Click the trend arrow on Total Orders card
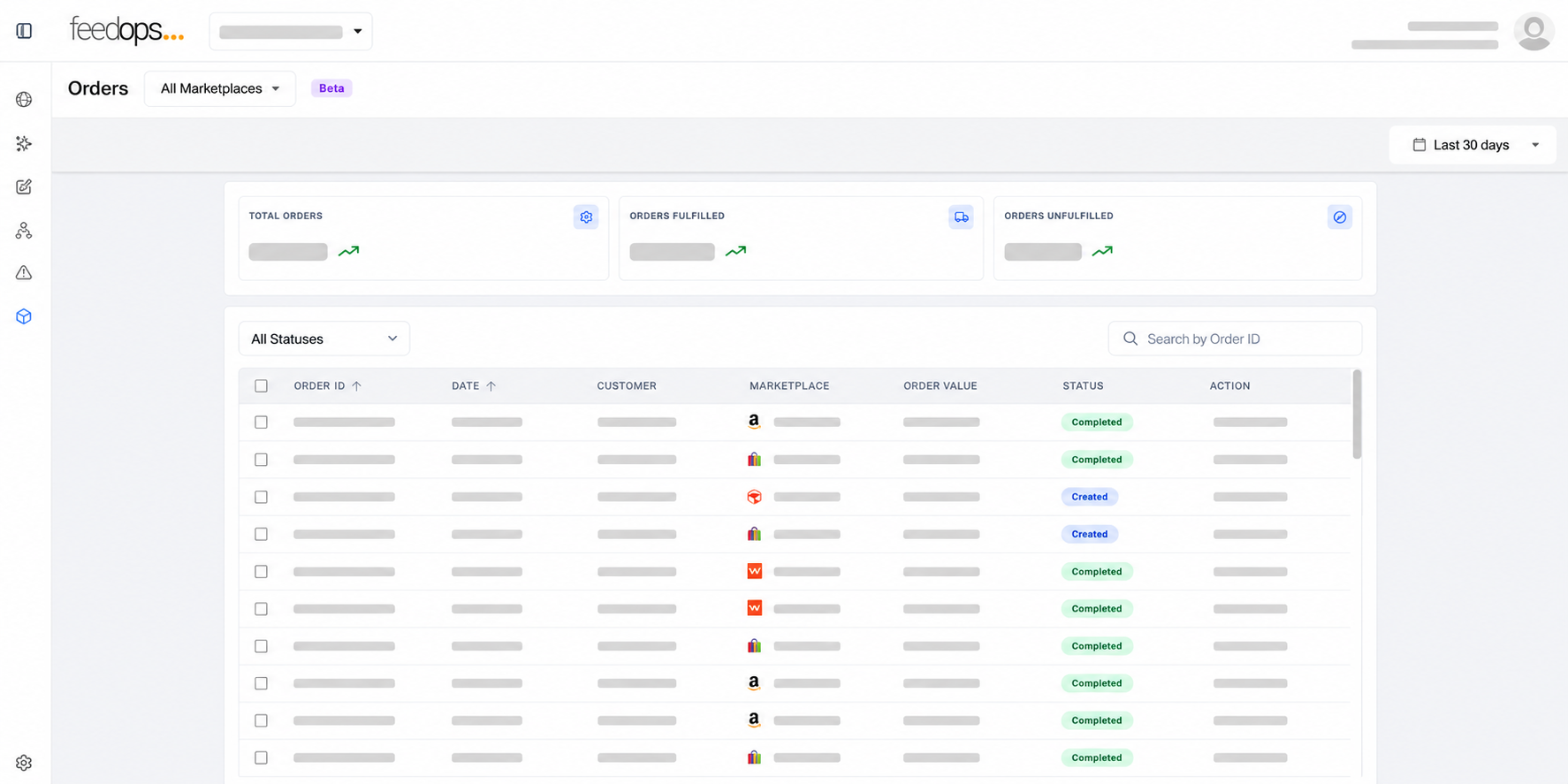Screen dimensions: 1568x784 348,251
